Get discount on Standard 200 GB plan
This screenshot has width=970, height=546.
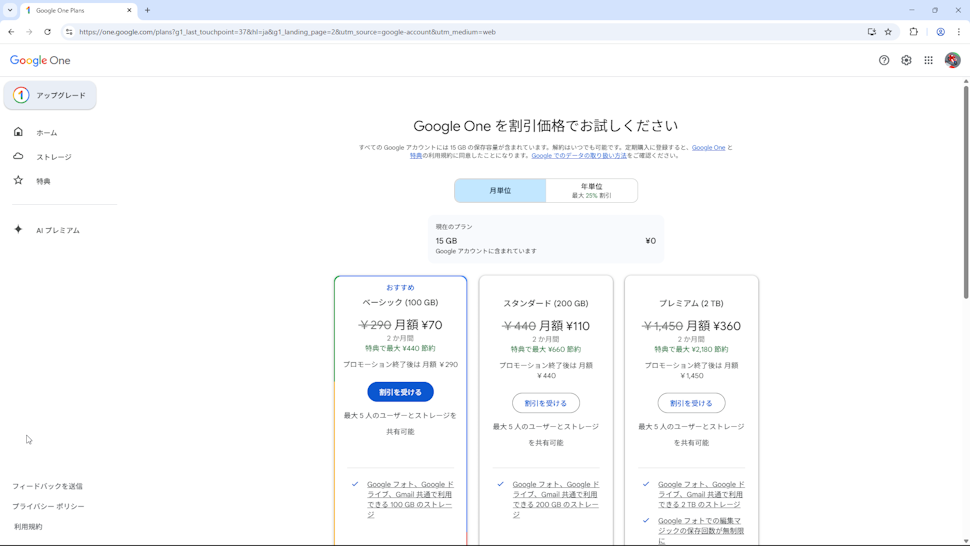(x=546, y=403)
